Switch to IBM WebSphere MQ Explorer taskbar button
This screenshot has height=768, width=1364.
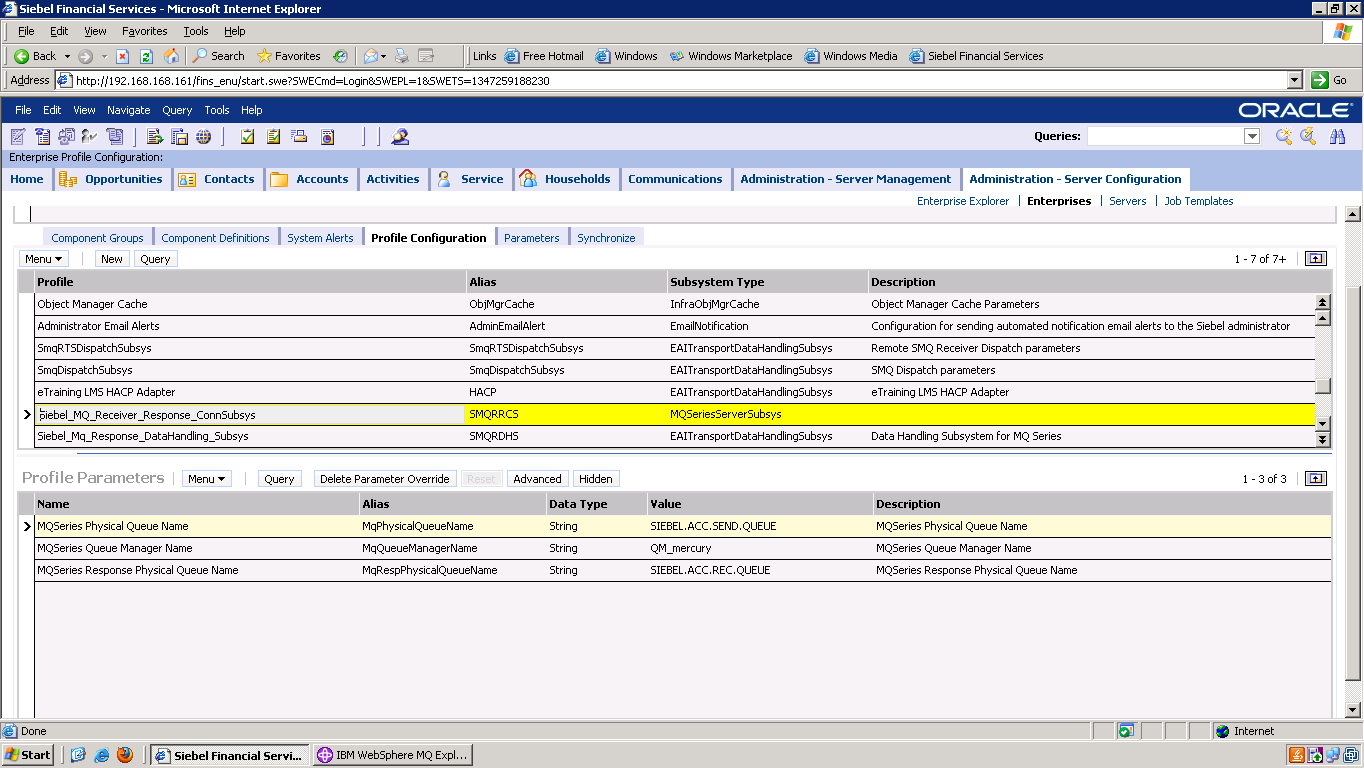point(392,755)
